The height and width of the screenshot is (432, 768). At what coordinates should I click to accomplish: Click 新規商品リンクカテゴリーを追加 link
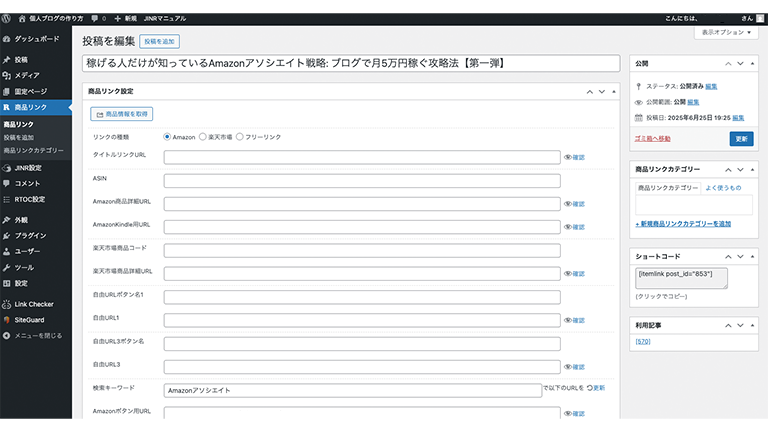tap(683, 224)
